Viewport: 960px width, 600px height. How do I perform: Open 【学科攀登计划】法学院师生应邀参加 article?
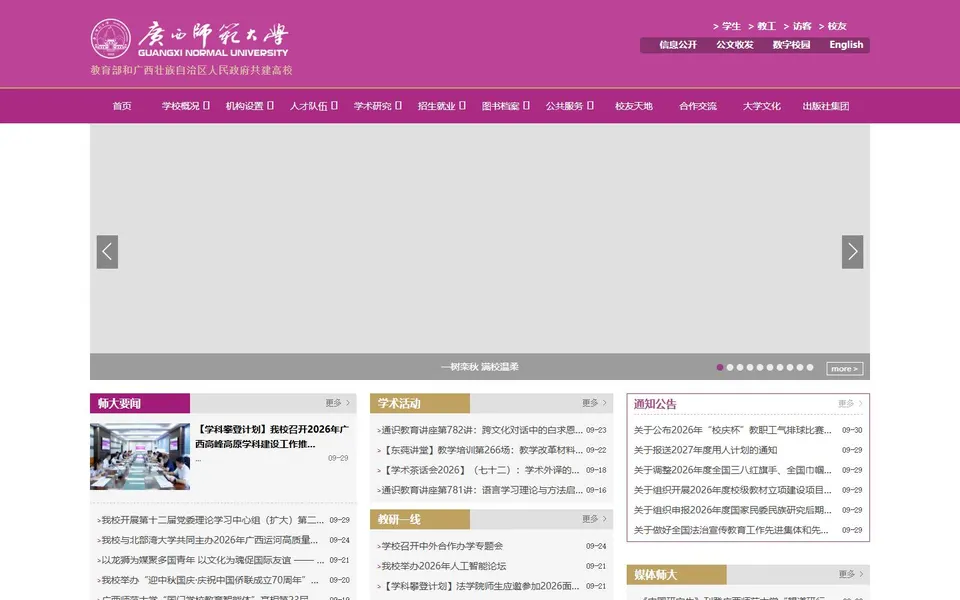[x=478, y=586]
